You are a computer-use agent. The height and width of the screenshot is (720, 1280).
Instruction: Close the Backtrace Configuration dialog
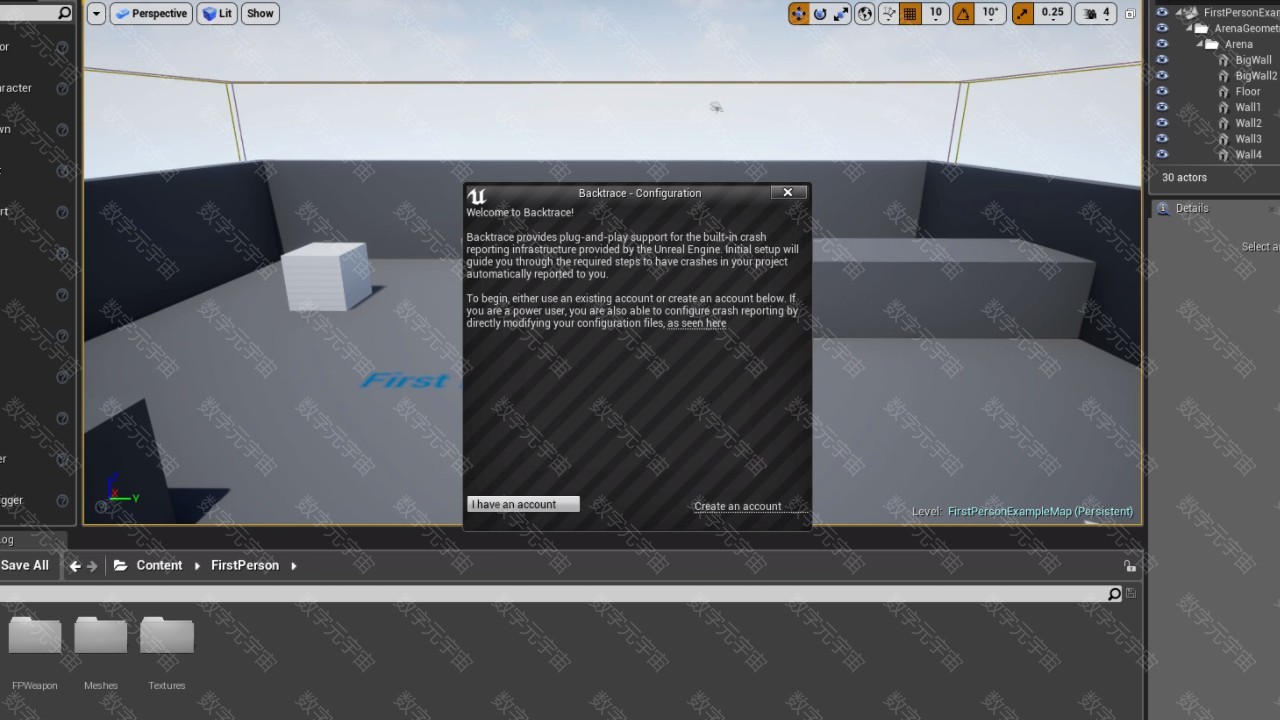coord(788,192)
